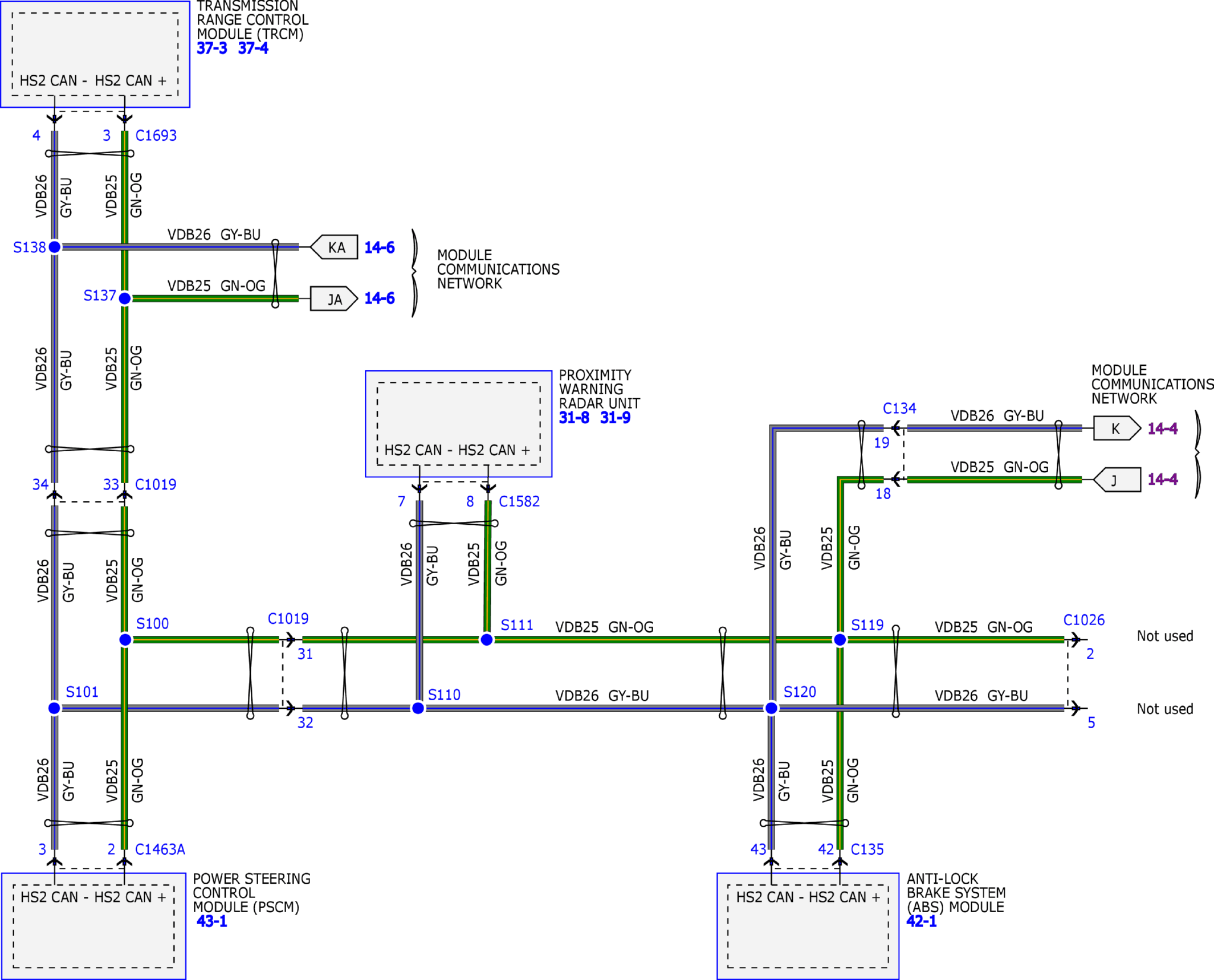Select splice node S119

pyautogui.click(x=840, y=640)
